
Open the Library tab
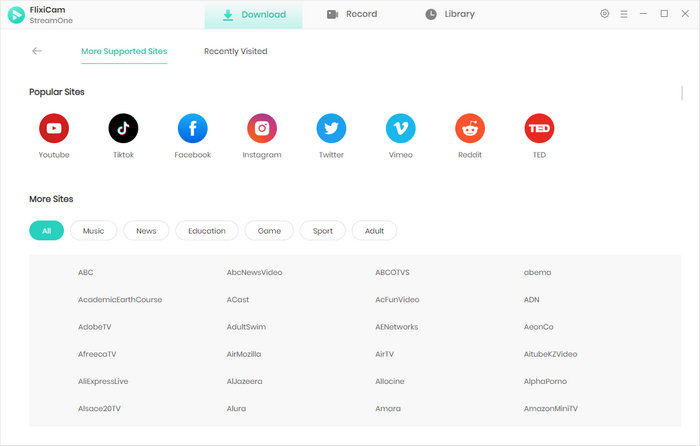[x=450, y=14]
